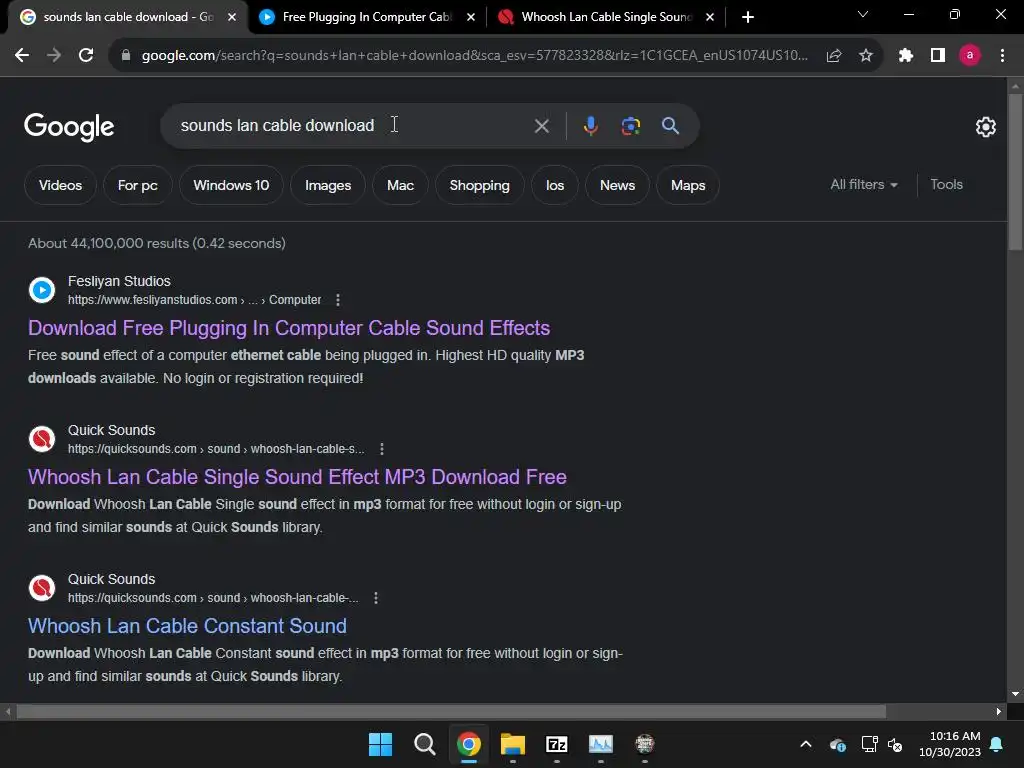Switch to Maps results
The width and height of the screenshot is (1024, 768).
point(688,185)
